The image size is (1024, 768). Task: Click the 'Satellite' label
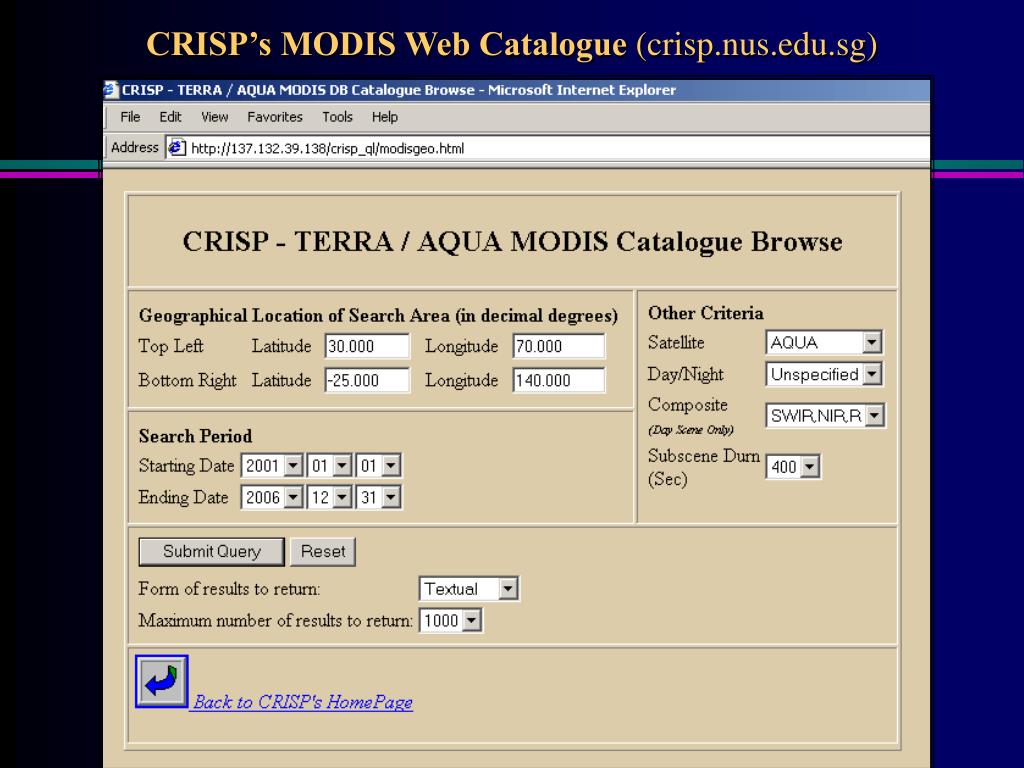coord(676,342)
